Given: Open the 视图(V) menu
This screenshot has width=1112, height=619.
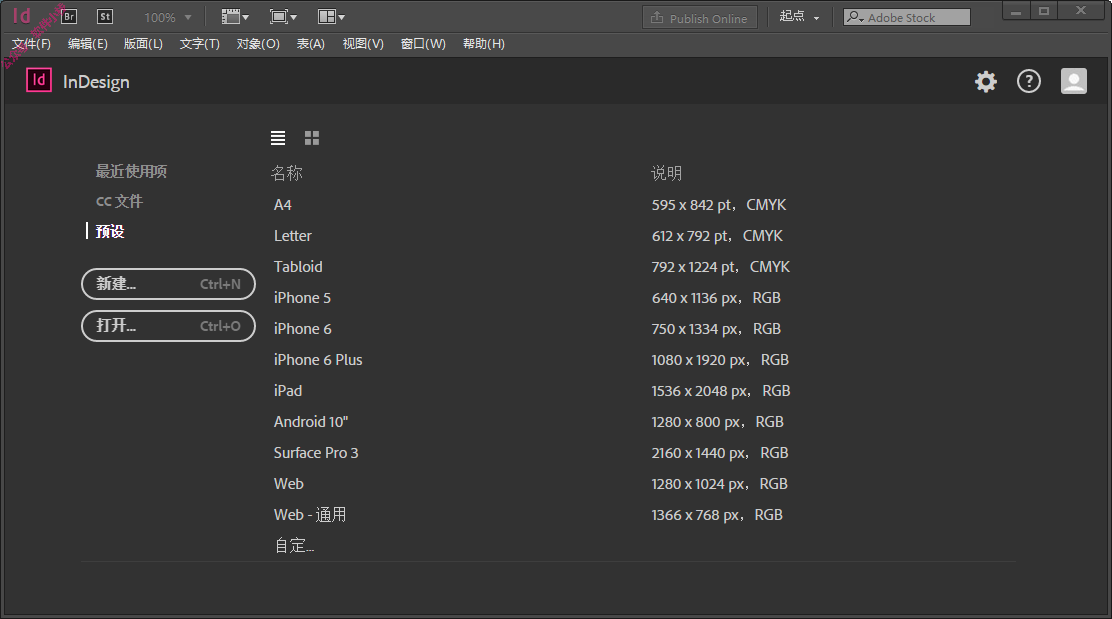Looking at the screenshot, I should click(x=363, y=44).
